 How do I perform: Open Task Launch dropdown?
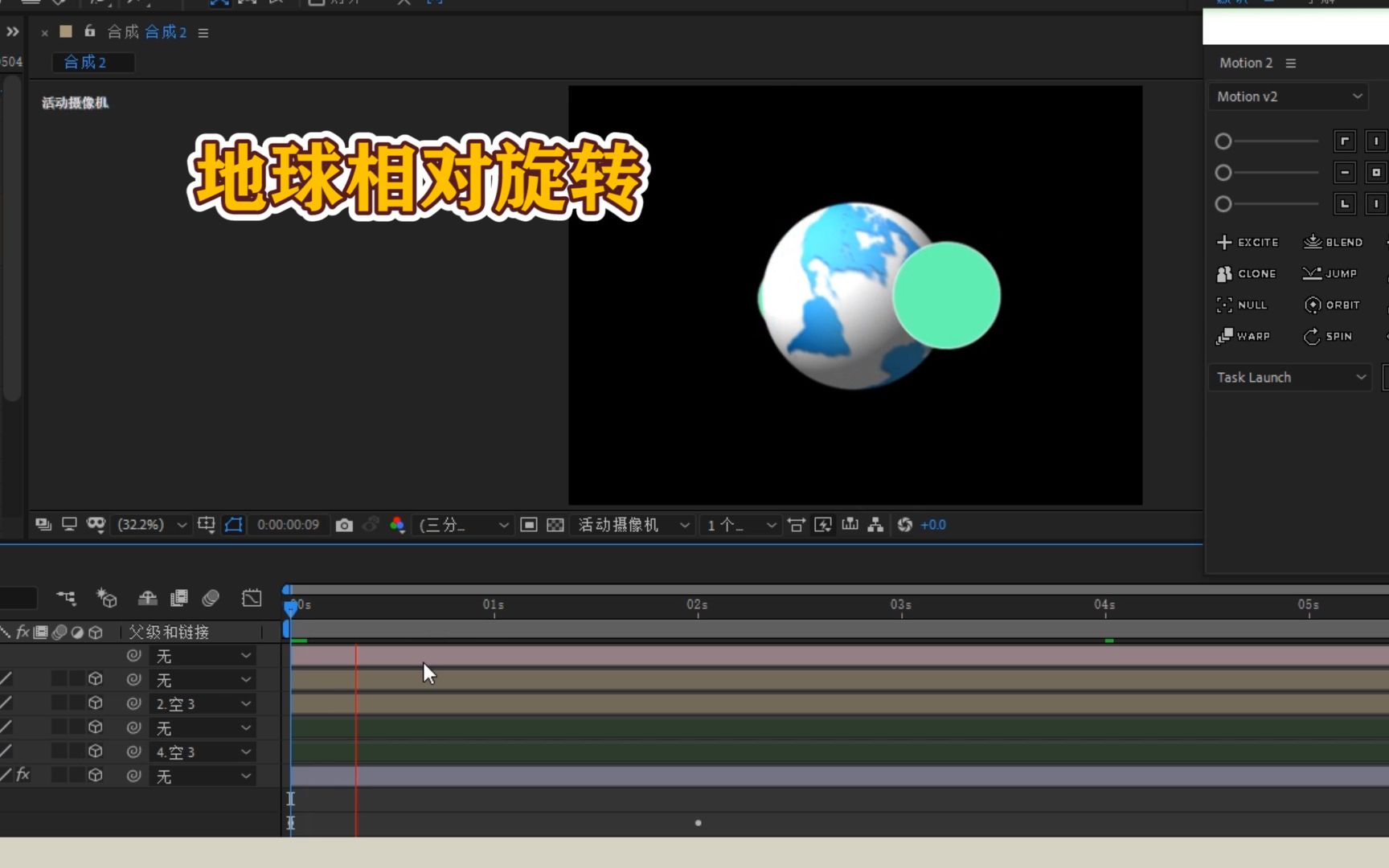[1291, 377]
